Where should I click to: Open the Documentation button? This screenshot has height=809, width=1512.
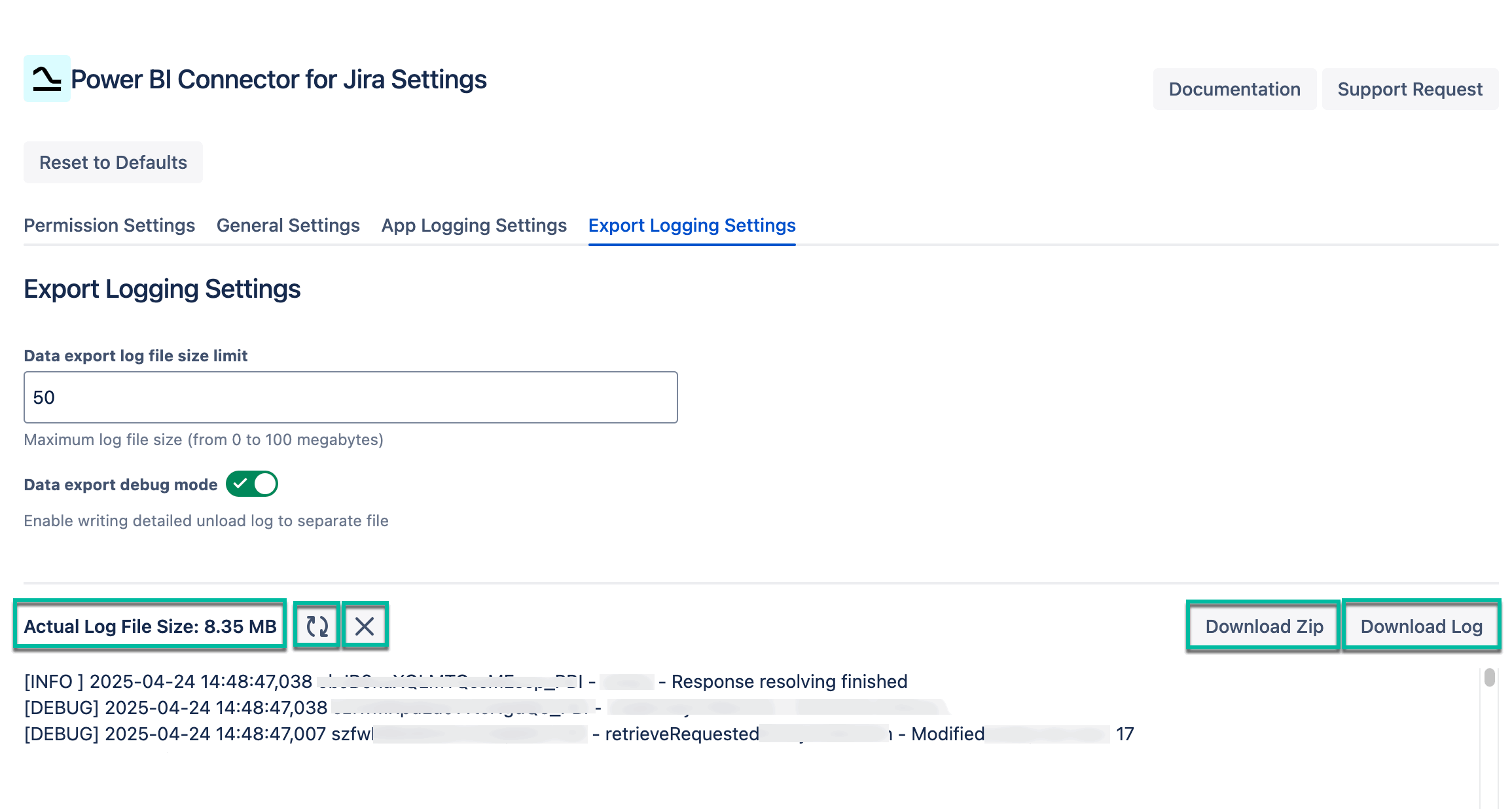point(1234,89)
